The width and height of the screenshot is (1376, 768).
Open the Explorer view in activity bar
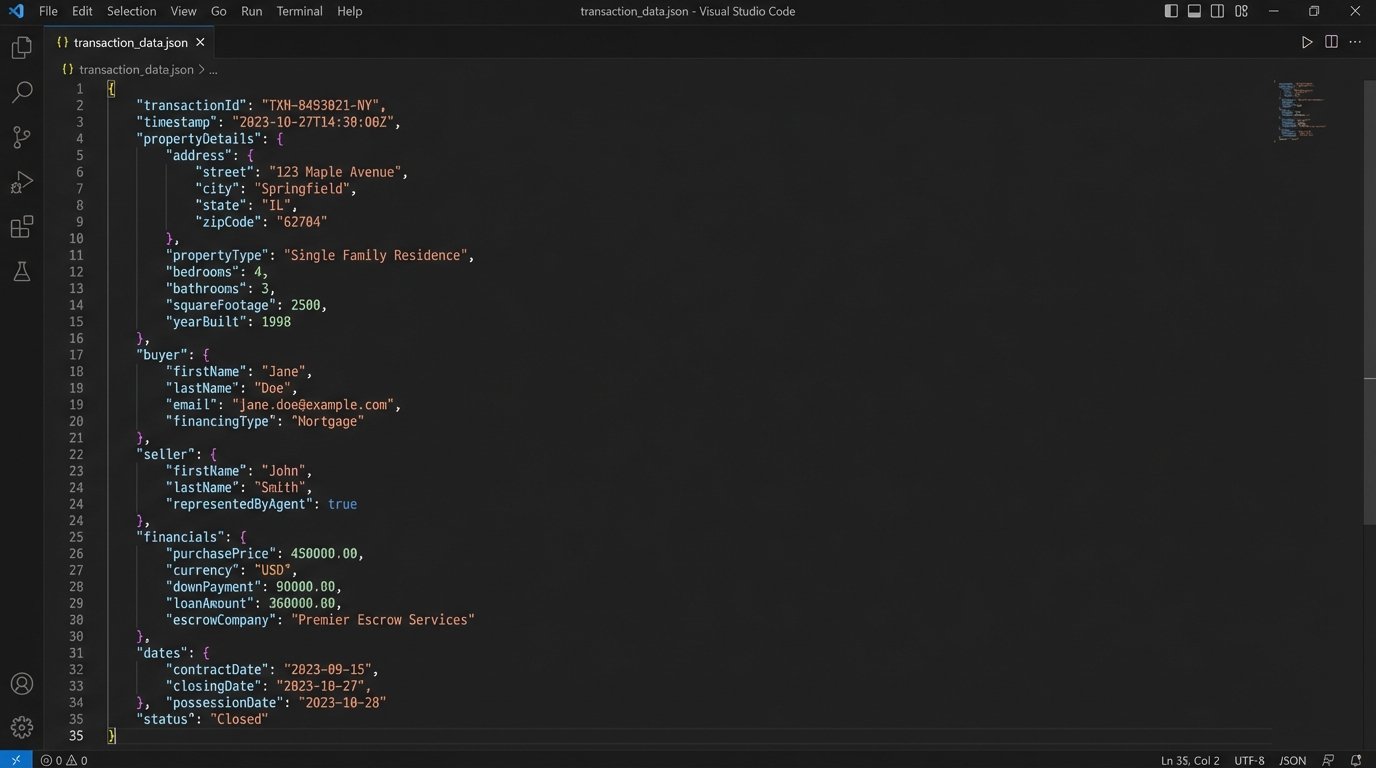(x=21, y=48)
